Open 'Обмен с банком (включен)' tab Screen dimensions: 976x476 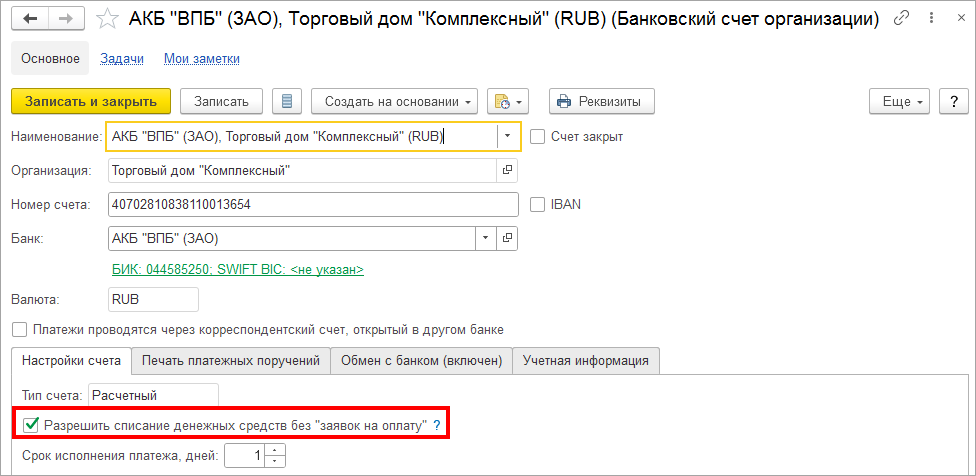point(422,360)
